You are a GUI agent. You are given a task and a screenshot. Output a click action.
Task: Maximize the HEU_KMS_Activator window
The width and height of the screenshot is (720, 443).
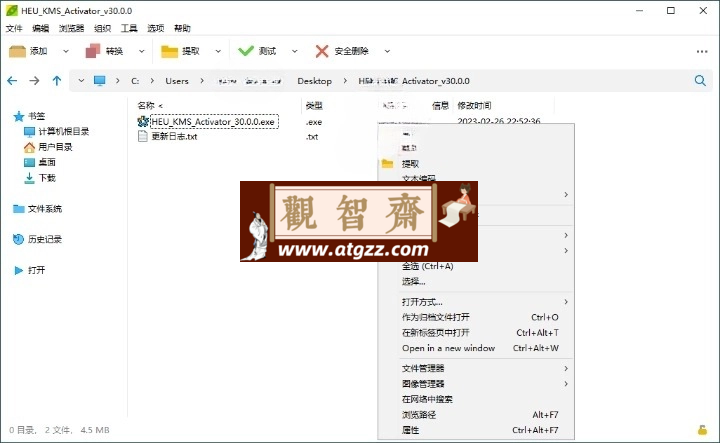671,11
